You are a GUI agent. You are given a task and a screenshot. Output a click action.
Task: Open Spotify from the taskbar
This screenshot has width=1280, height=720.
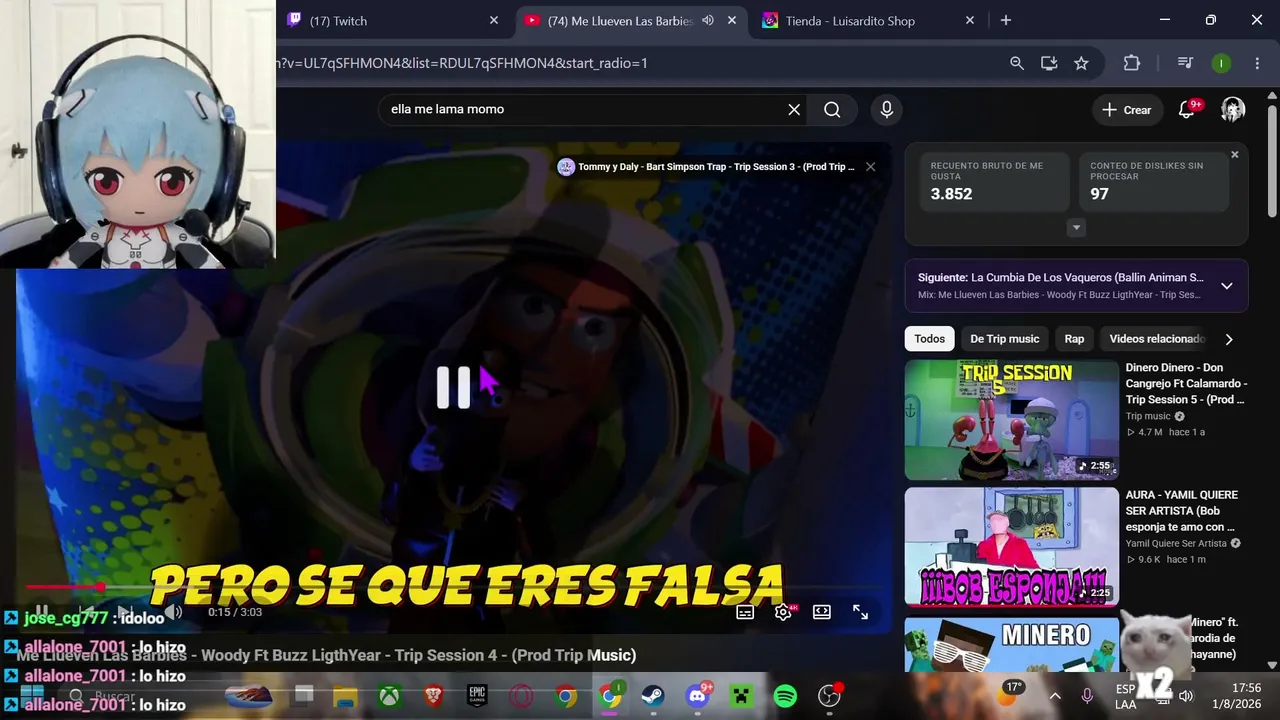tap(785, 696)
